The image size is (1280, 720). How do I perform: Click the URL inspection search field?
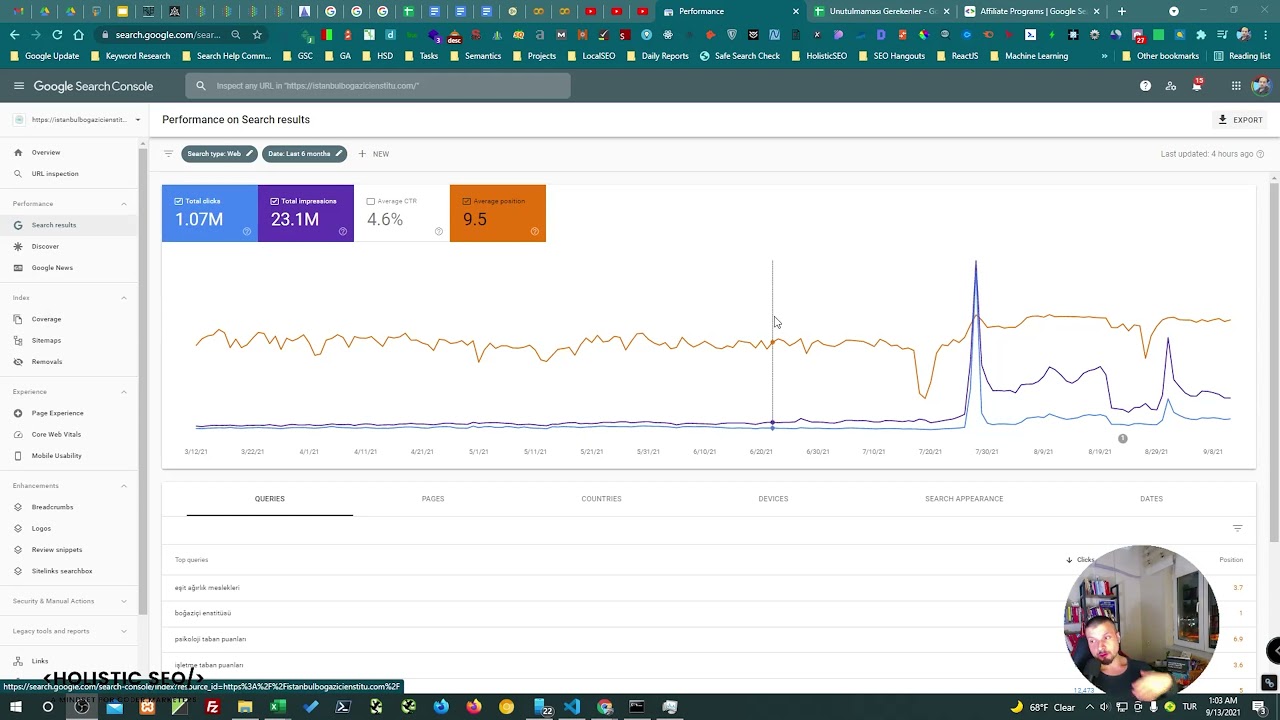378,86
